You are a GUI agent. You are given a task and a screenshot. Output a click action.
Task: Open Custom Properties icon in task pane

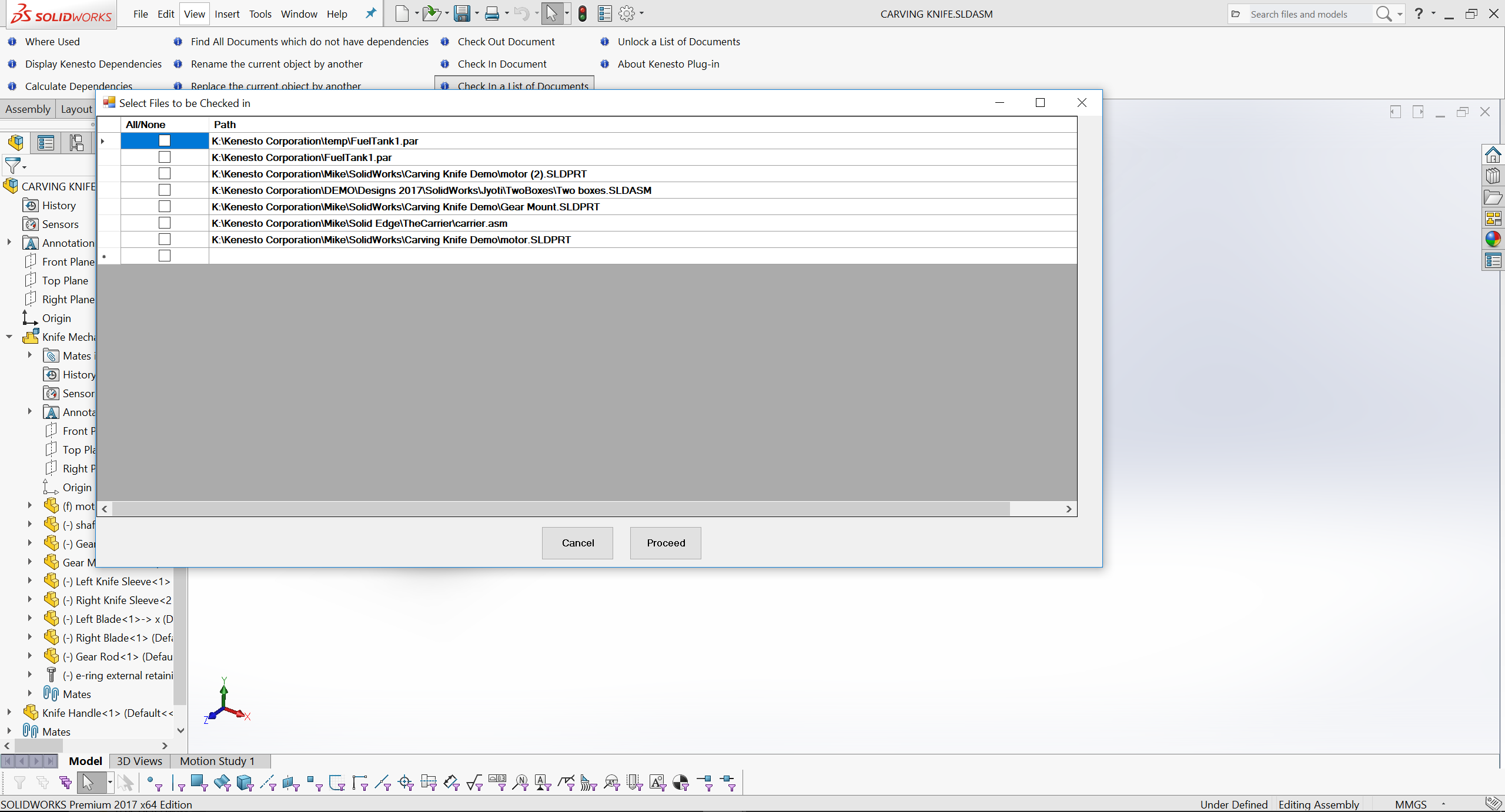(x=1493, y=260)
